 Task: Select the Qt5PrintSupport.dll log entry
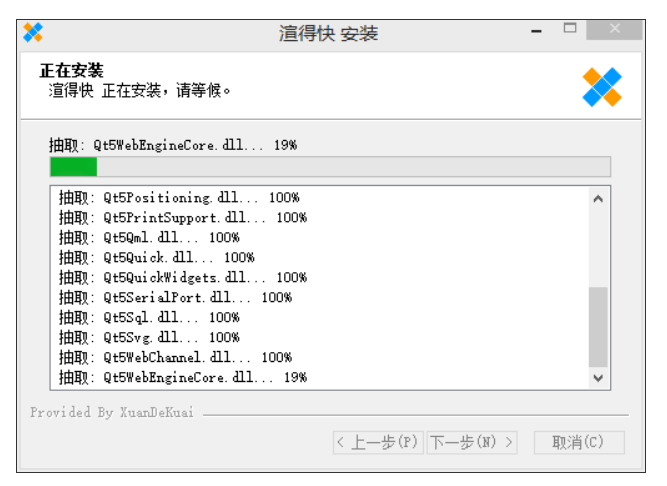pos(182,218)
